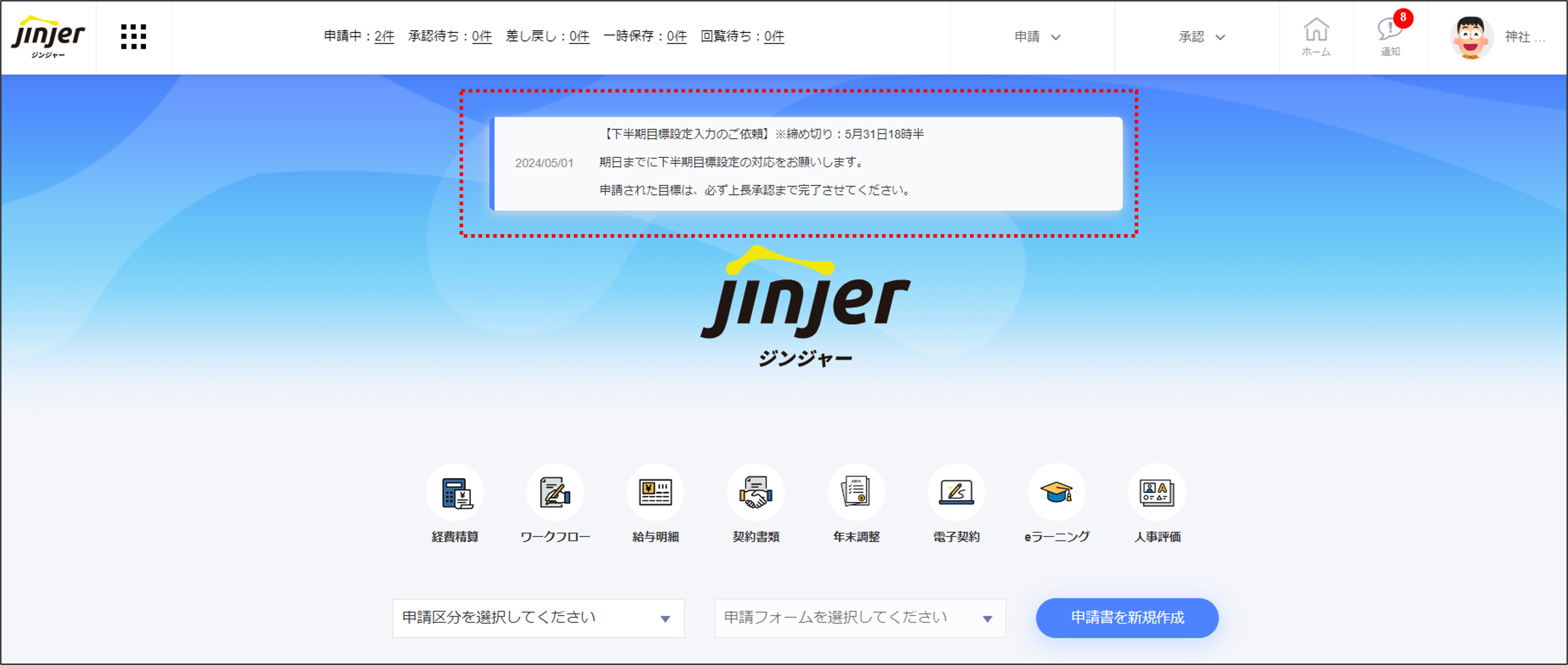Viewport: 1568px width, 665px height.
Task: Open the 年末調整 document icon
Action: click(857, 492)
